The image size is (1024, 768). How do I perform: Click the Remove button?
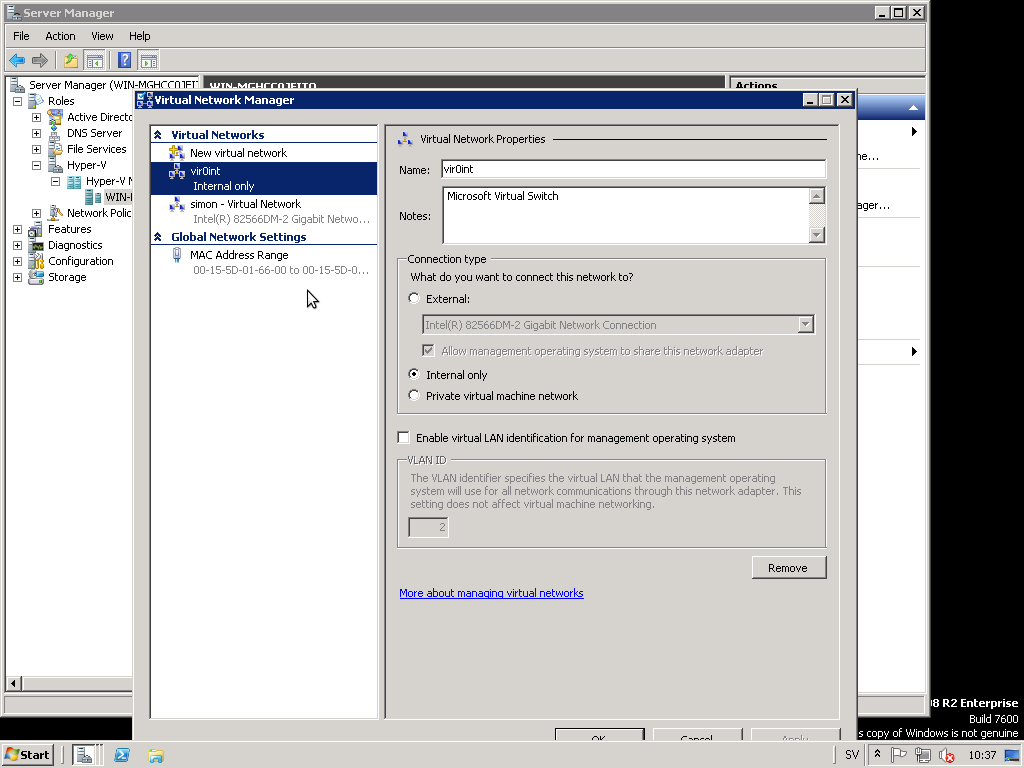(x=789, y=568)
